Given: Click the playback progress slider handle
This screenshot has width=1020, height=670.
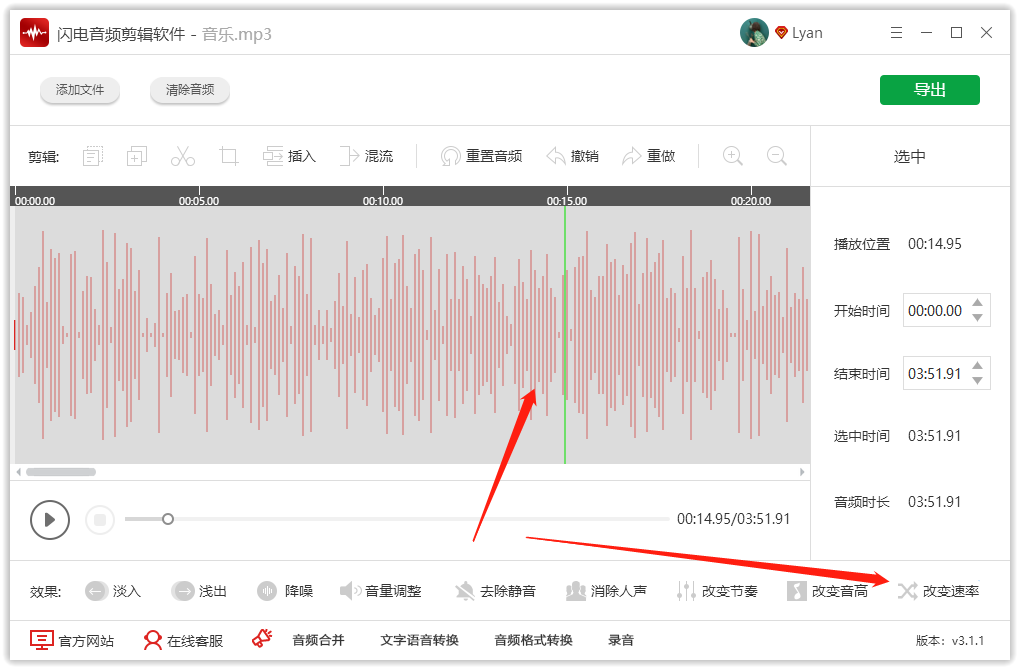Looking at the screenshot, I should 168,519.
